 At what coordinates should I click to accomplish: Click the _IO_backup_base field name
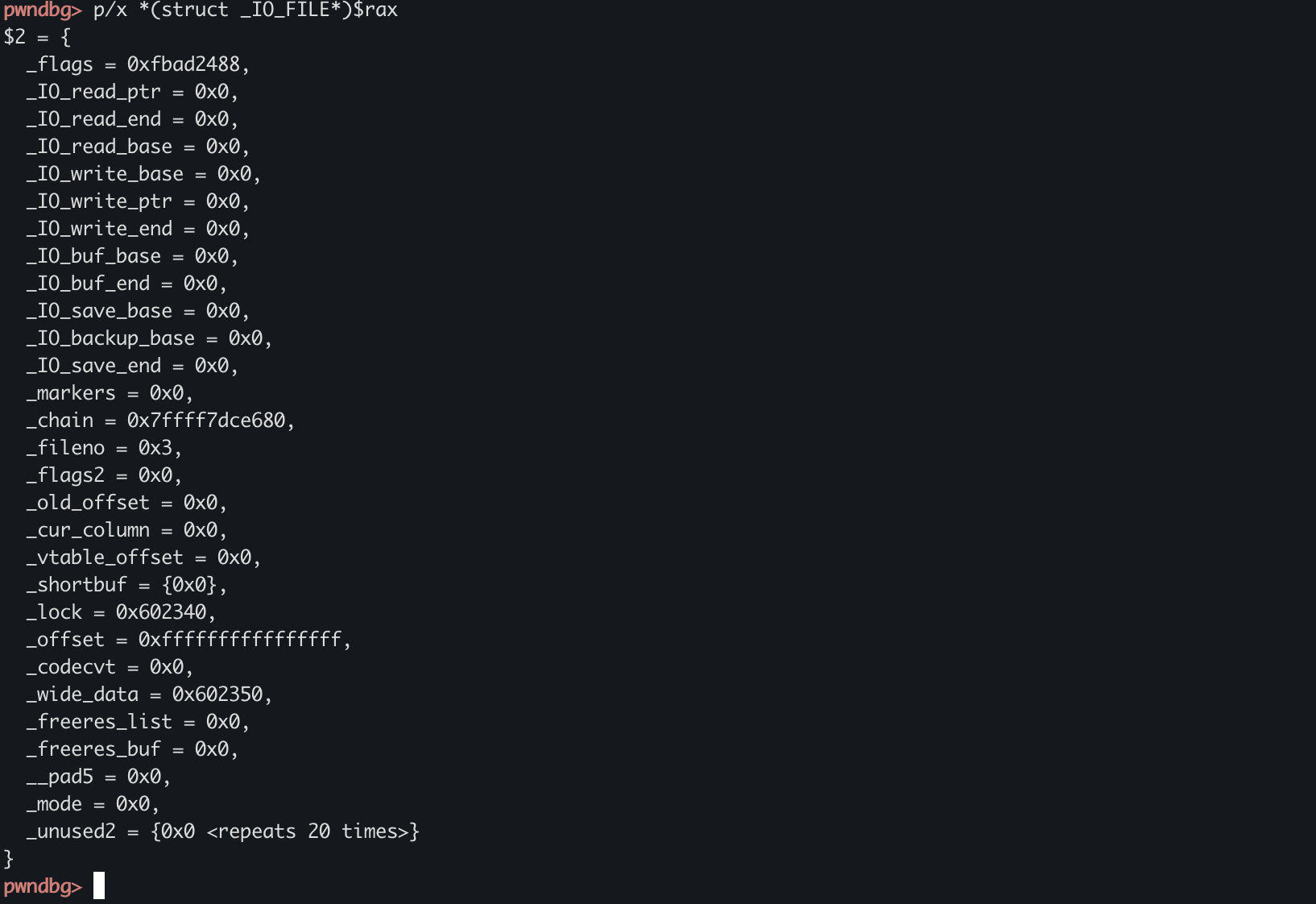point(110,338)
